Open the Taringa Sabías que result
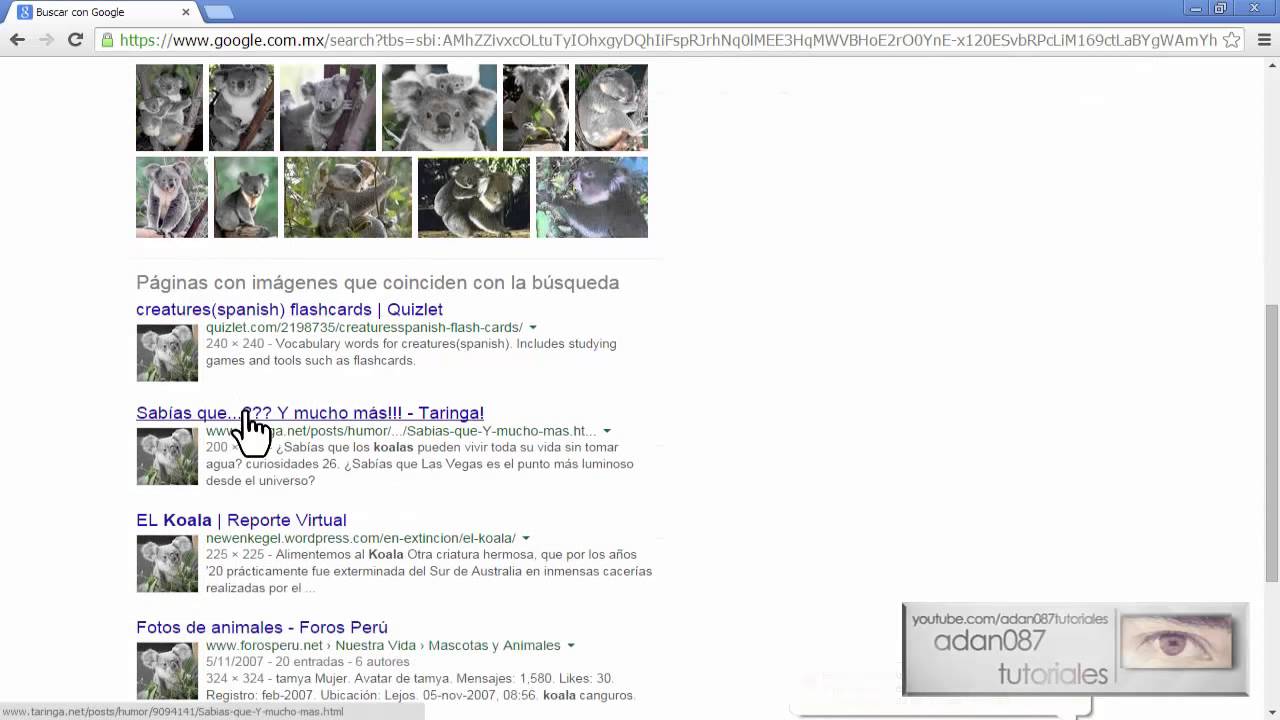Screen dimensions: 1280x720 (x=310, y=413)
